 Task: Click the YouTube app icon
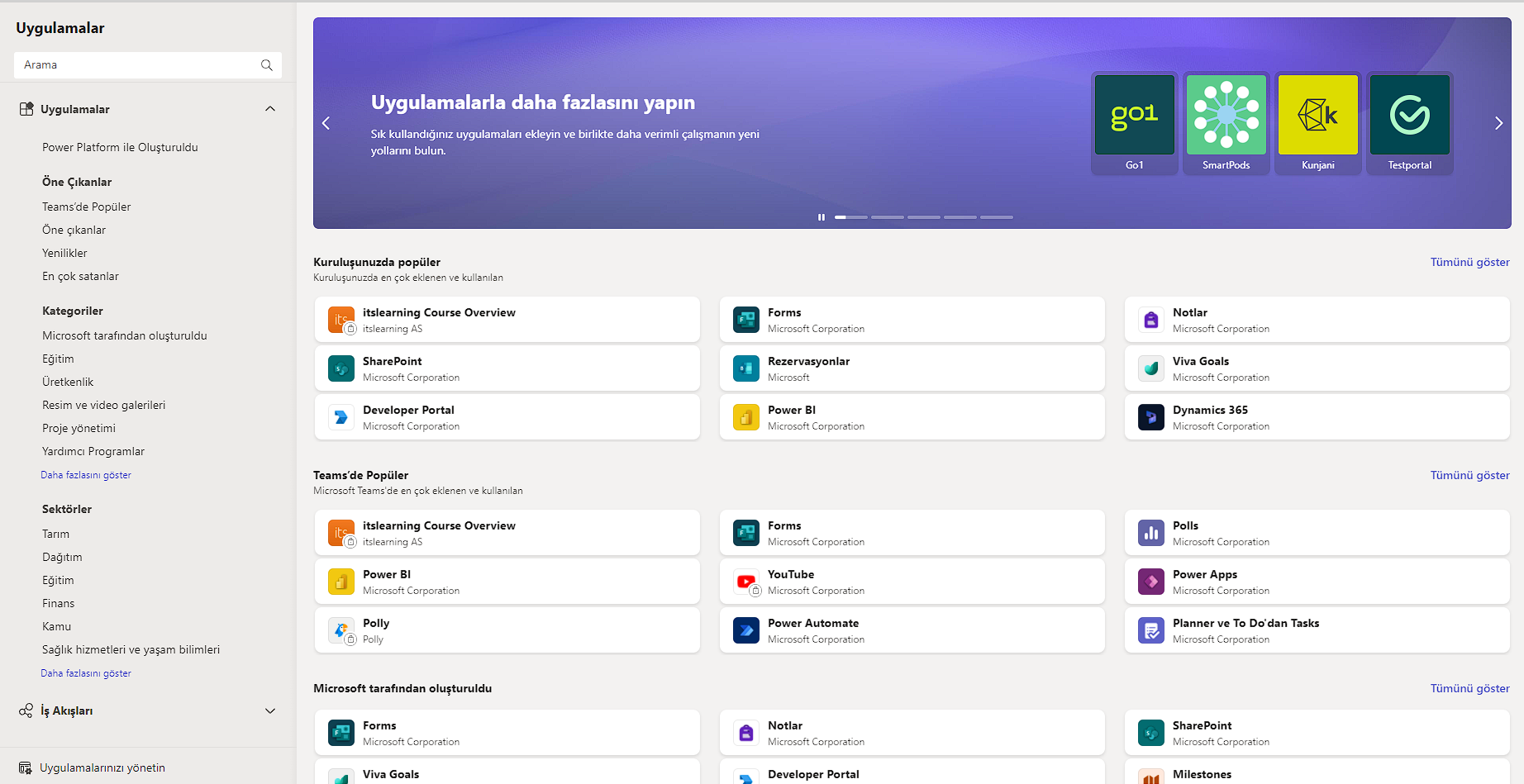point(746,582)
